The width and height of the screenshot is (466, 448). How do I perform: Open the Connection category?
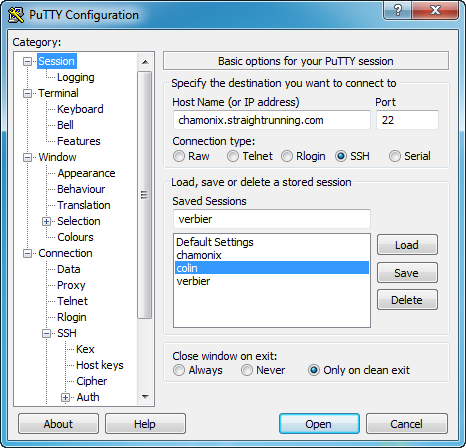[x=65, y=253]
